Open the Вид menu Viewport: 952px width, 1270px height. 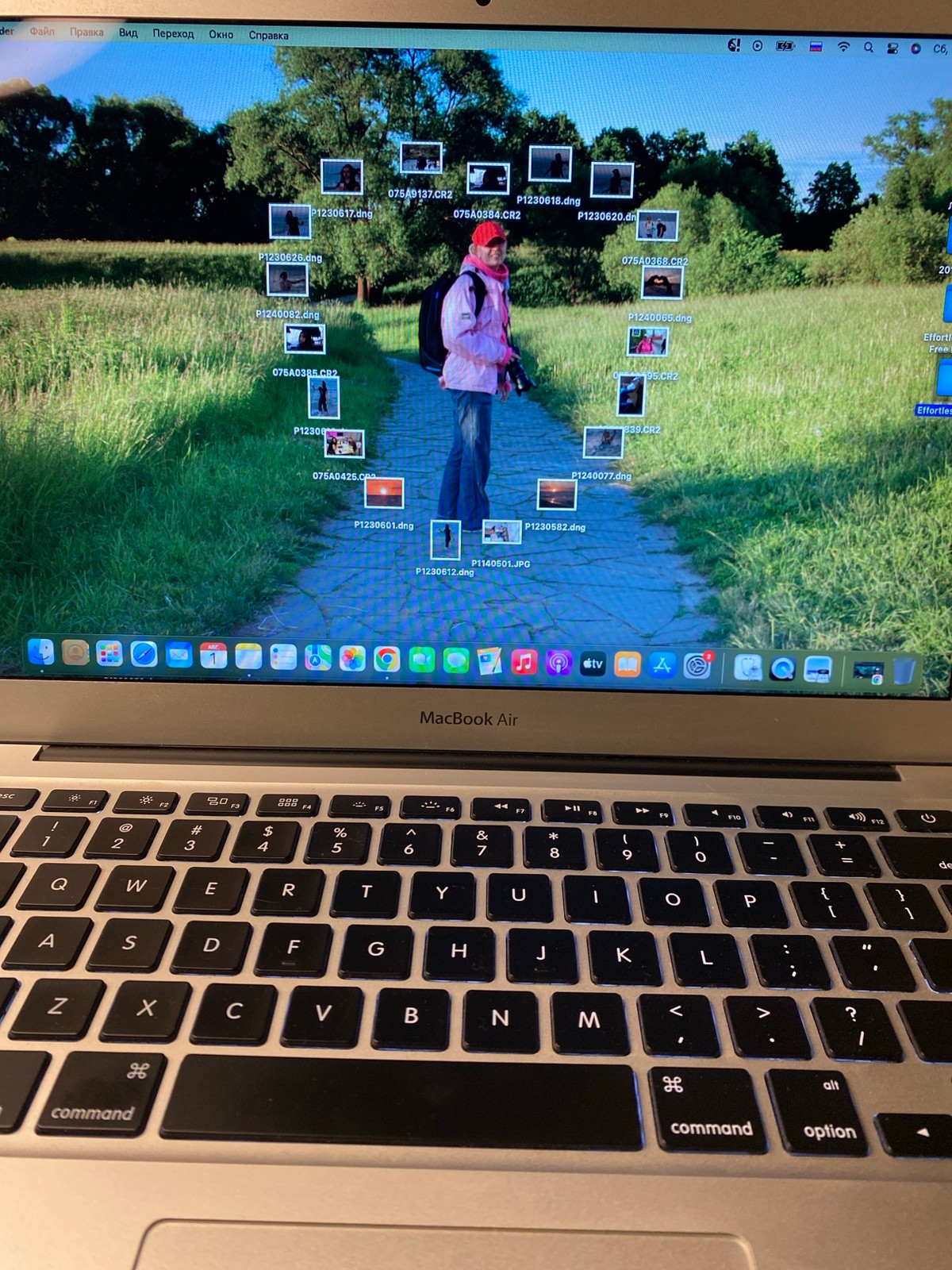click(129, 33)
